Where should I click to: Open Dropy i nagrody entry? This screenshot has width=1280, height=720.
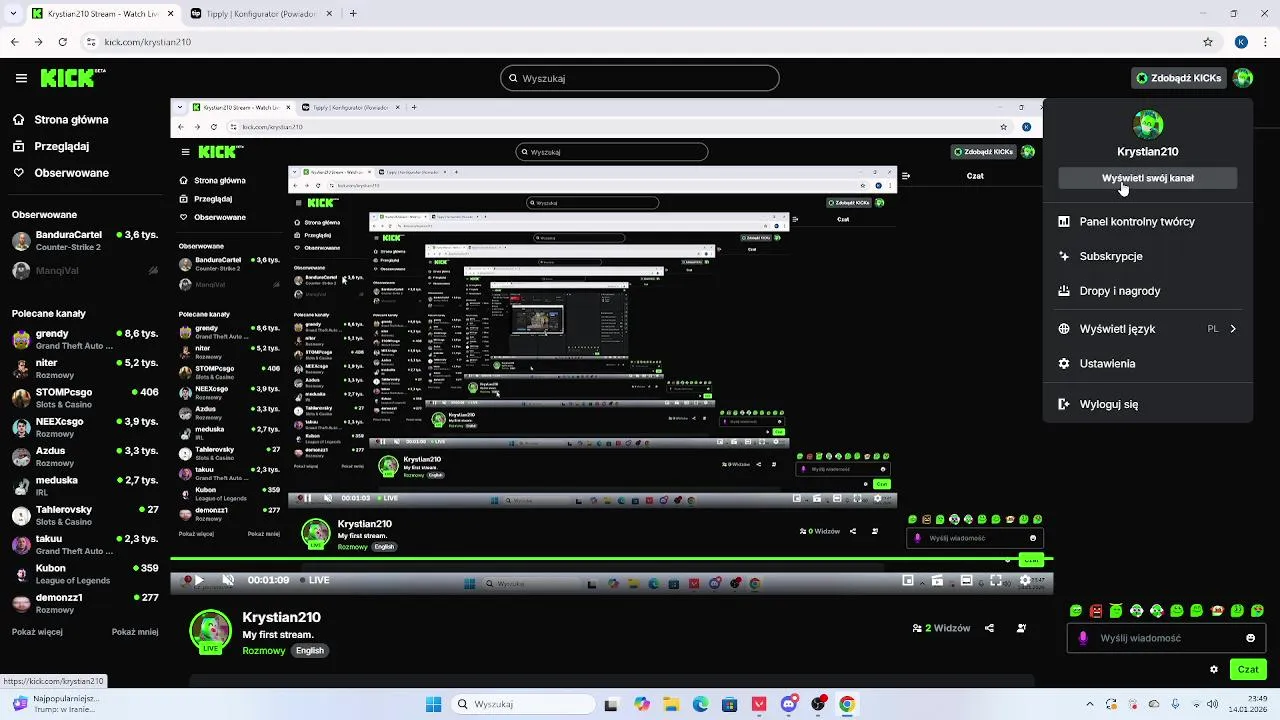tap(1148, 291)
